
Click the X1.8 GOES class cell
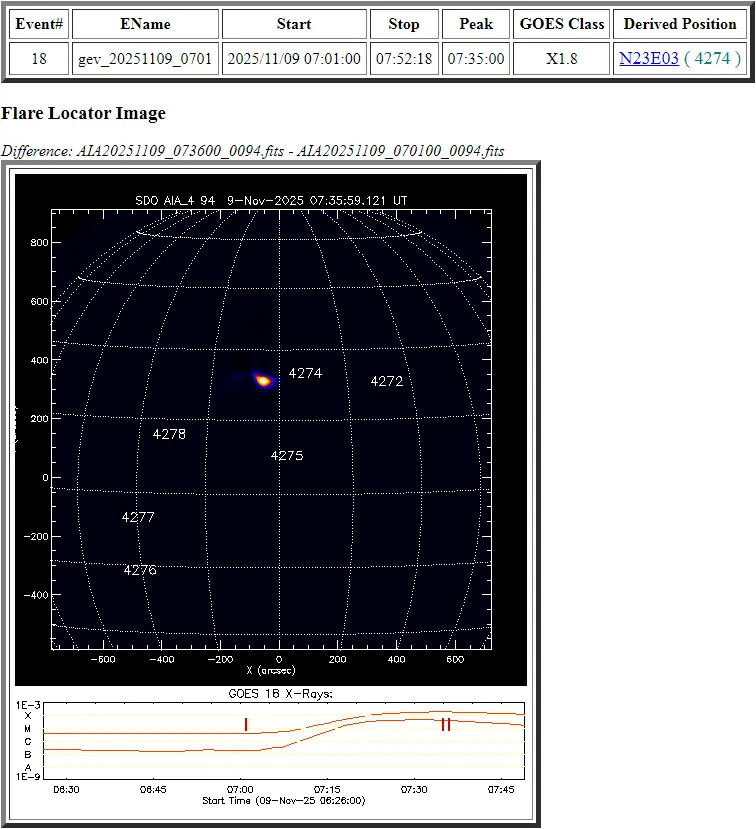coord(561,59)
